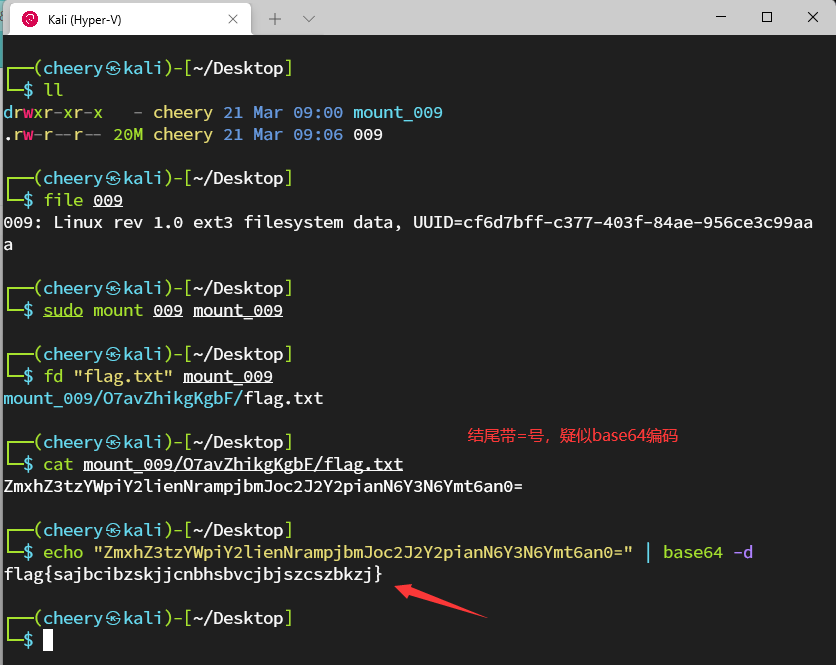The height and width of the screenshot is (665, 836).
Task: Click the 'sudo' word in mount command
Action: click(63, 310)
